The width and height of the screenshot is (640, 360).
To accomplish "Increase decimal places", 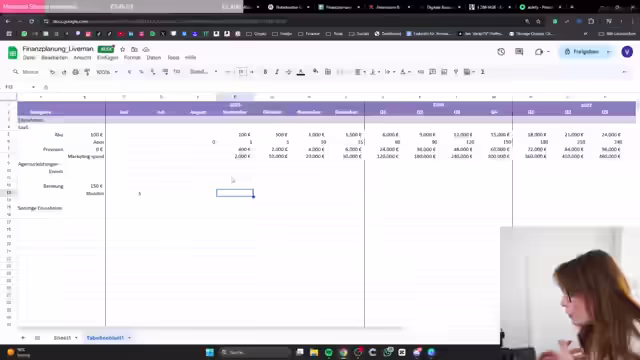I will pyautogui.click(x=165, y=72).
